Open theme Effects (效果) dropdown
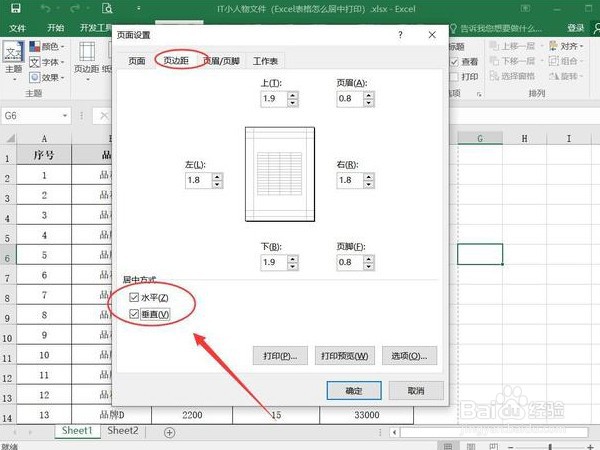600x450 pixels. tap(47, 77)
